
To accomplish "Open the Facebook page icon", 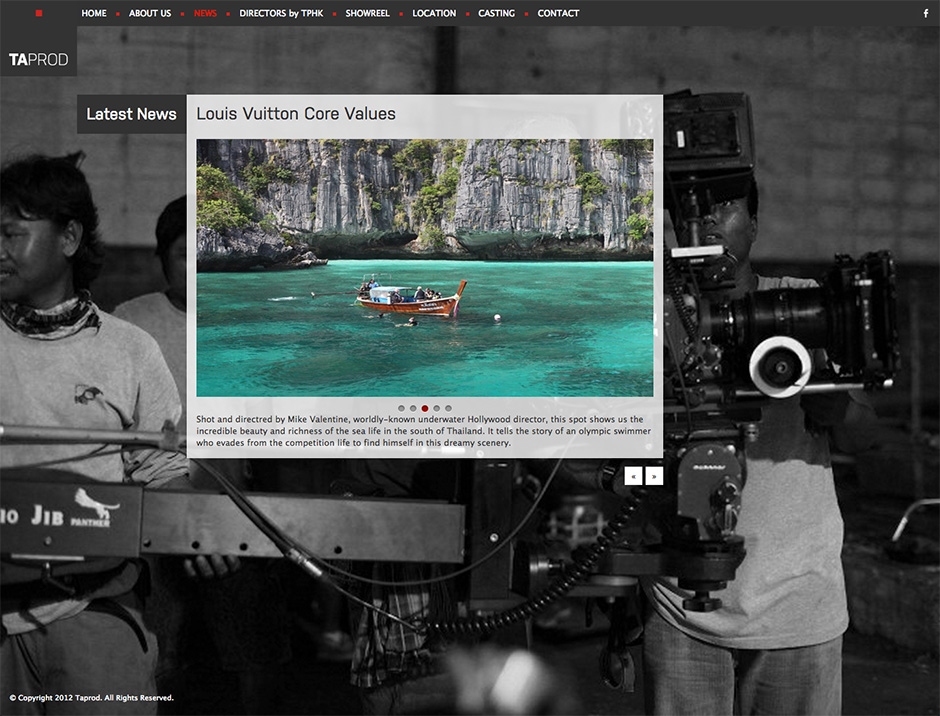I will [926, 13].
